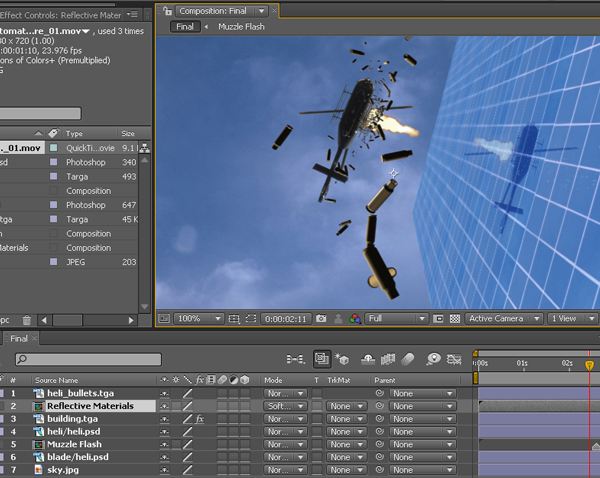Open the composition mini-flowchart icon
This screenshot has height=478, width=600.
[x=296, y=359]
